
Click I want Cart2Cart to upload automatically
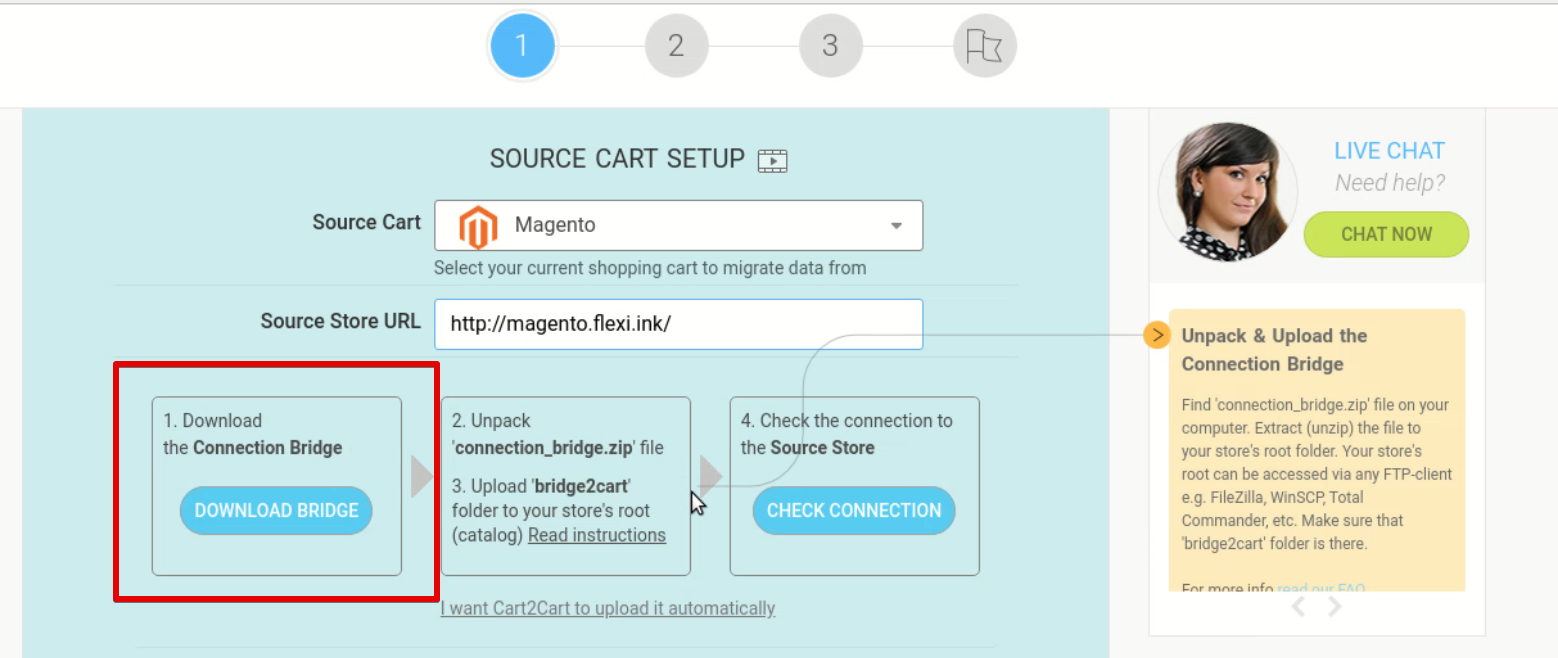click(x=608, y=608)
